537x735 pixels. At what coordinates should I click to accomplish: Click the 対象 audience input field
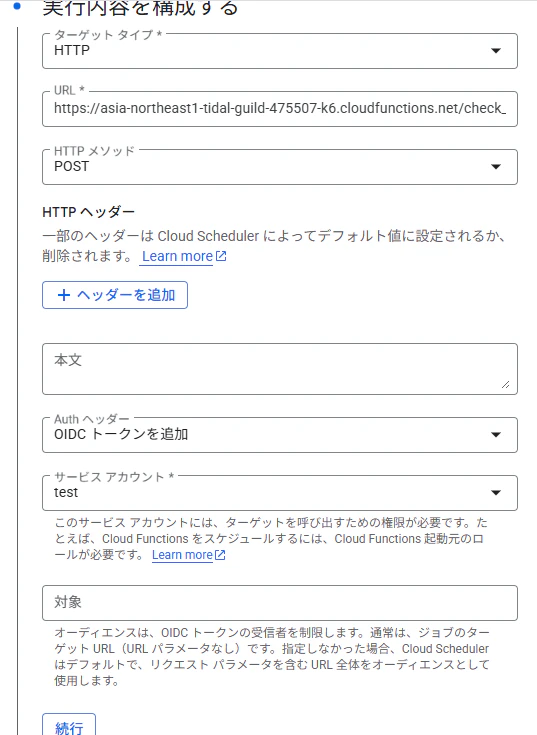click(x=280, y=603)
